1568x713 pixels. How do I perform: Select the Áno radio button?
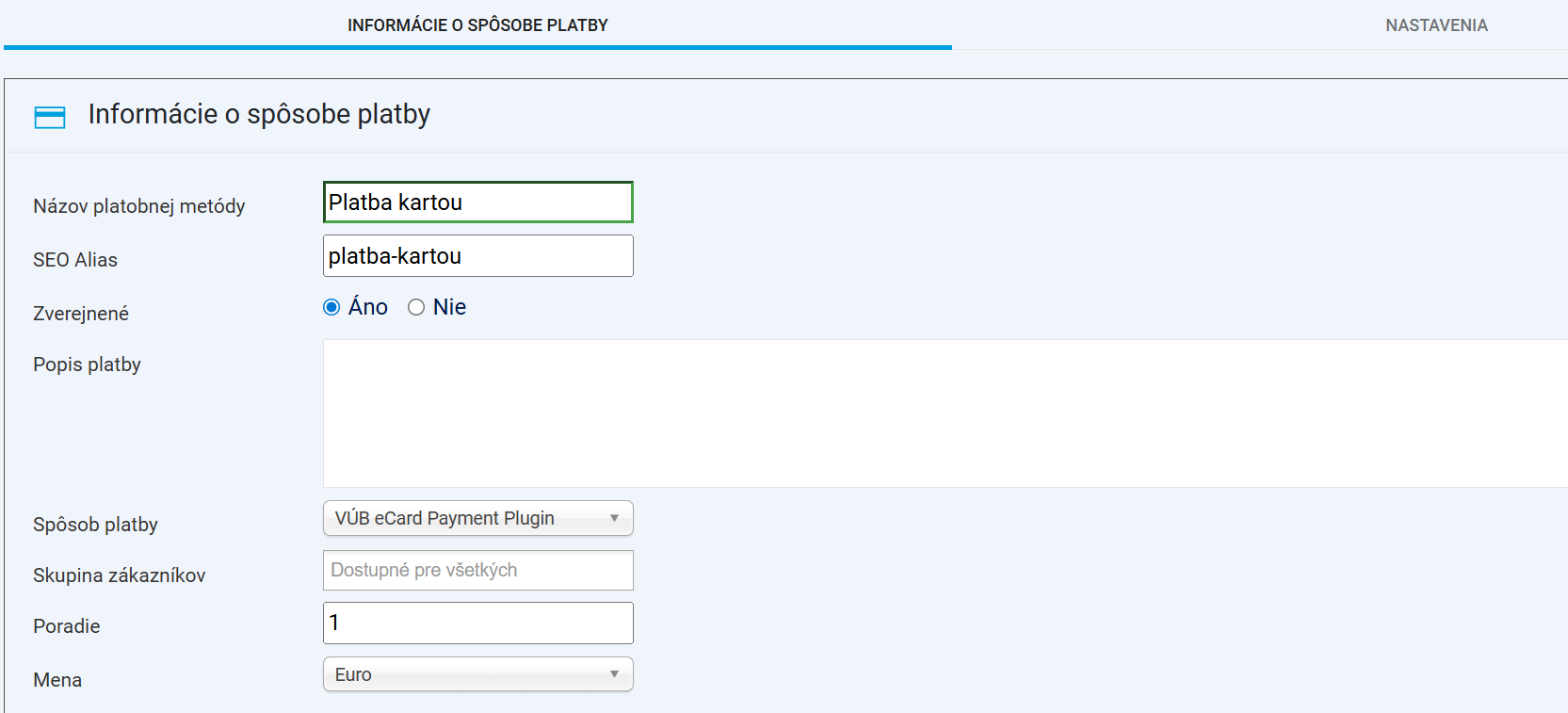click(331, 306)
